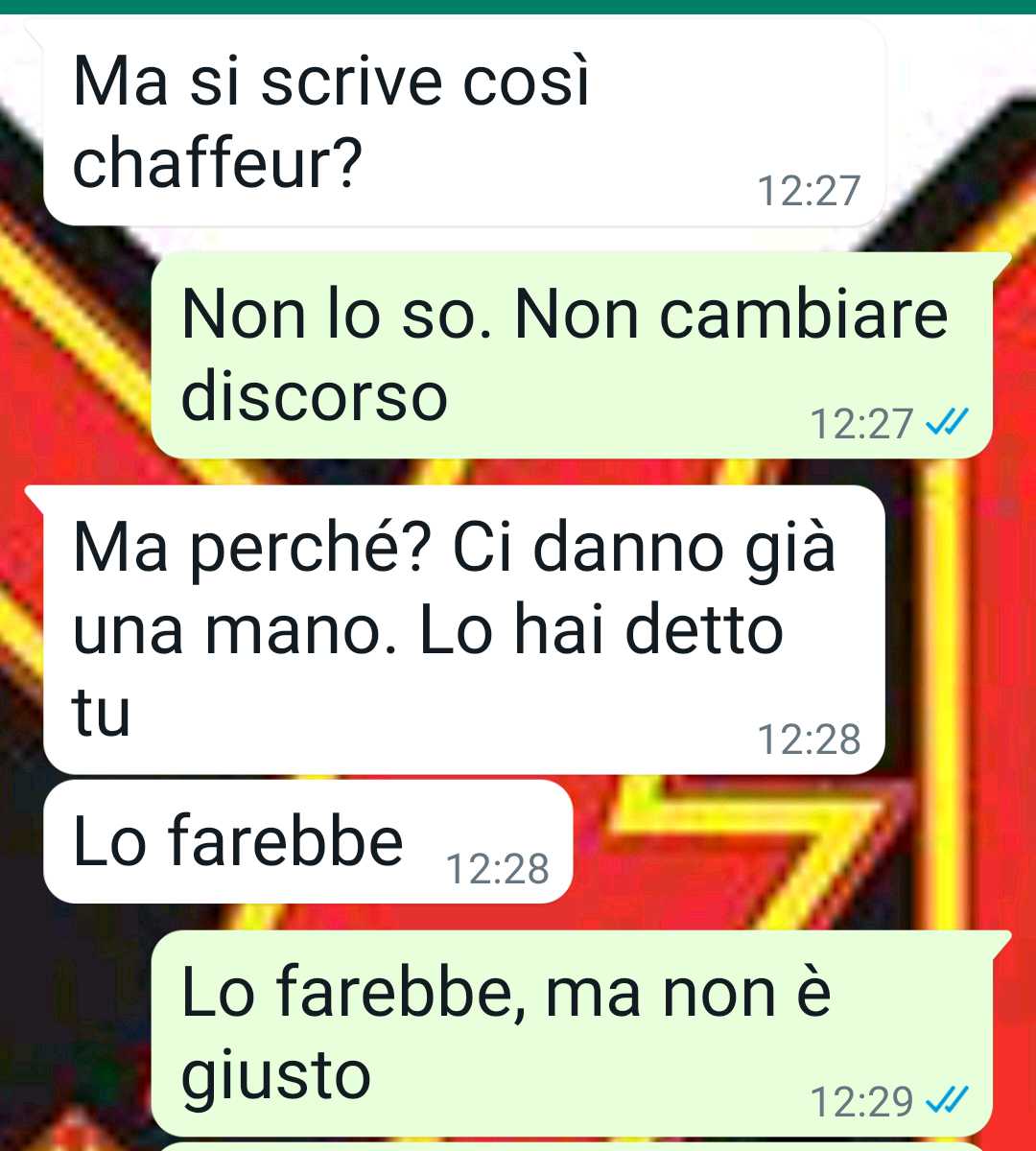
Task: Tap the green header strip at top
Action: coord(518,7)
